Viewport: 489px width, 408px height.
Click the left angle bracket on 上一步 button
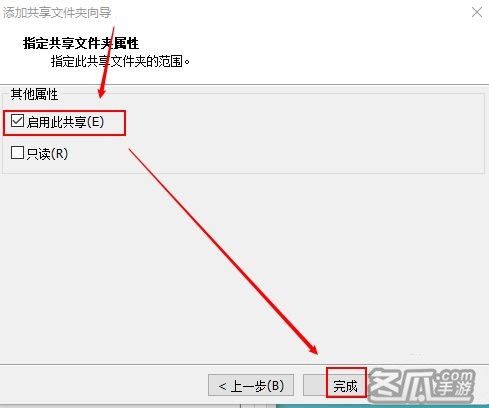(x=222, y=386)
